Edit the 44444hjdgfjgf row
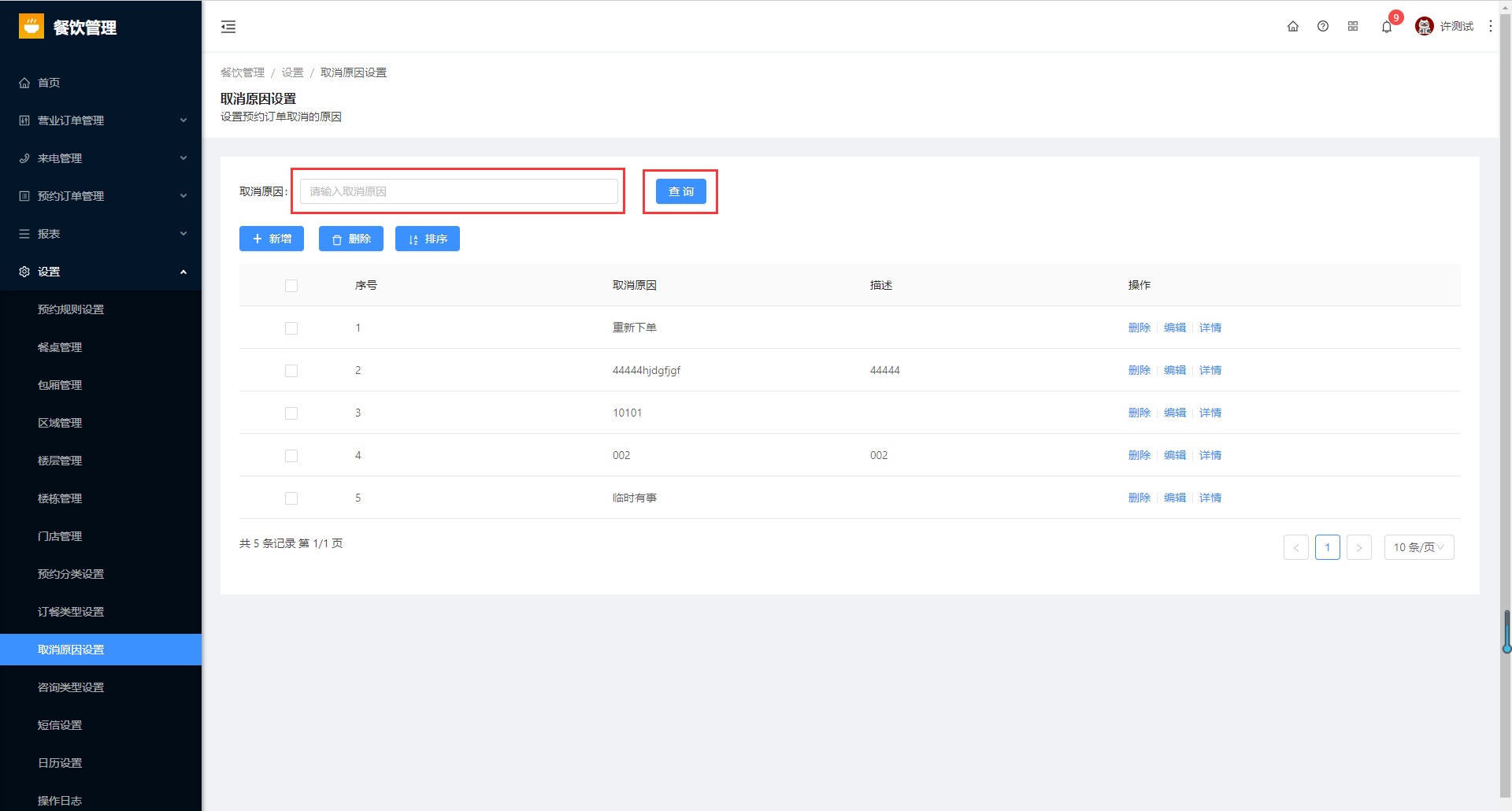This screenshot has width=1512, height=811. click(x=1175, y=371)
